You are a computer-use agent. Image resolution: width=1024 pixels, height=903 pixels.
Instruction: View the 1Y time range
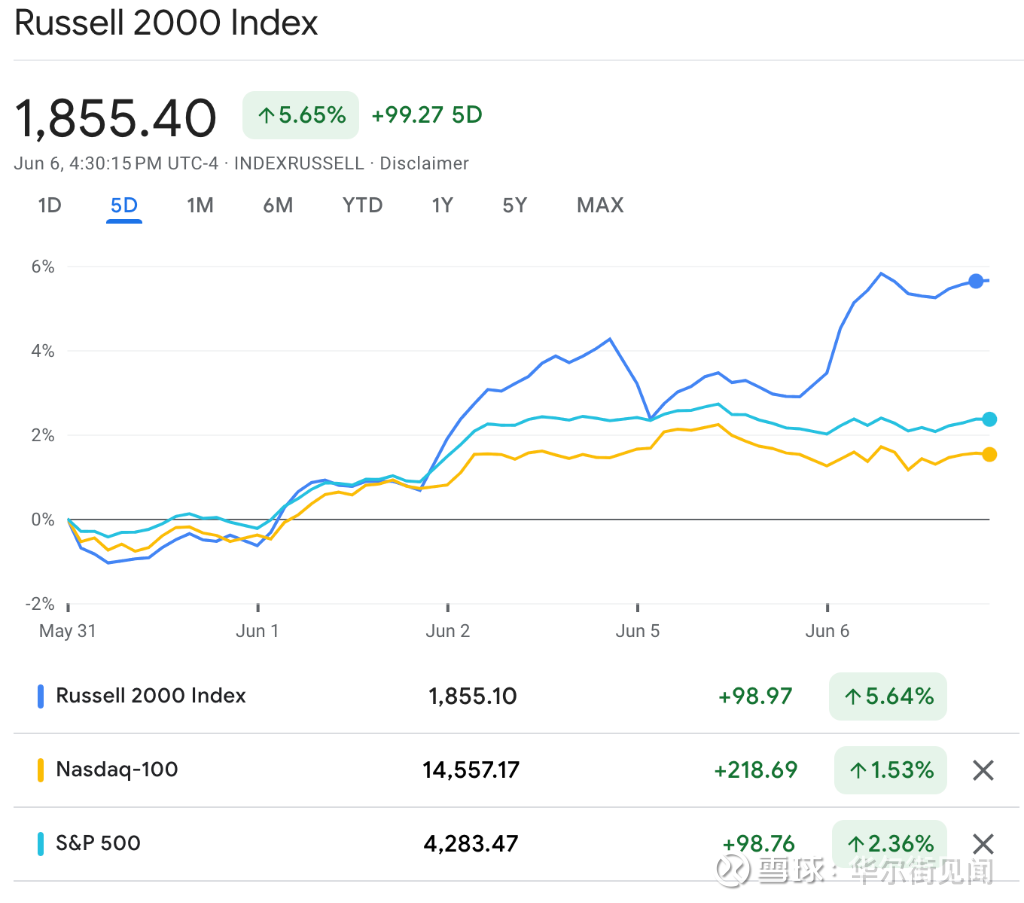pos(442,205)
